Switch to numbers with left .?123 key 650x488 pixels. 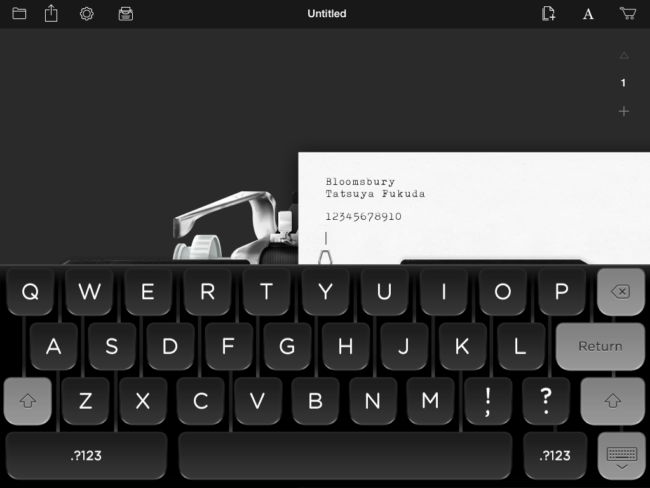[x=86, y=456]
